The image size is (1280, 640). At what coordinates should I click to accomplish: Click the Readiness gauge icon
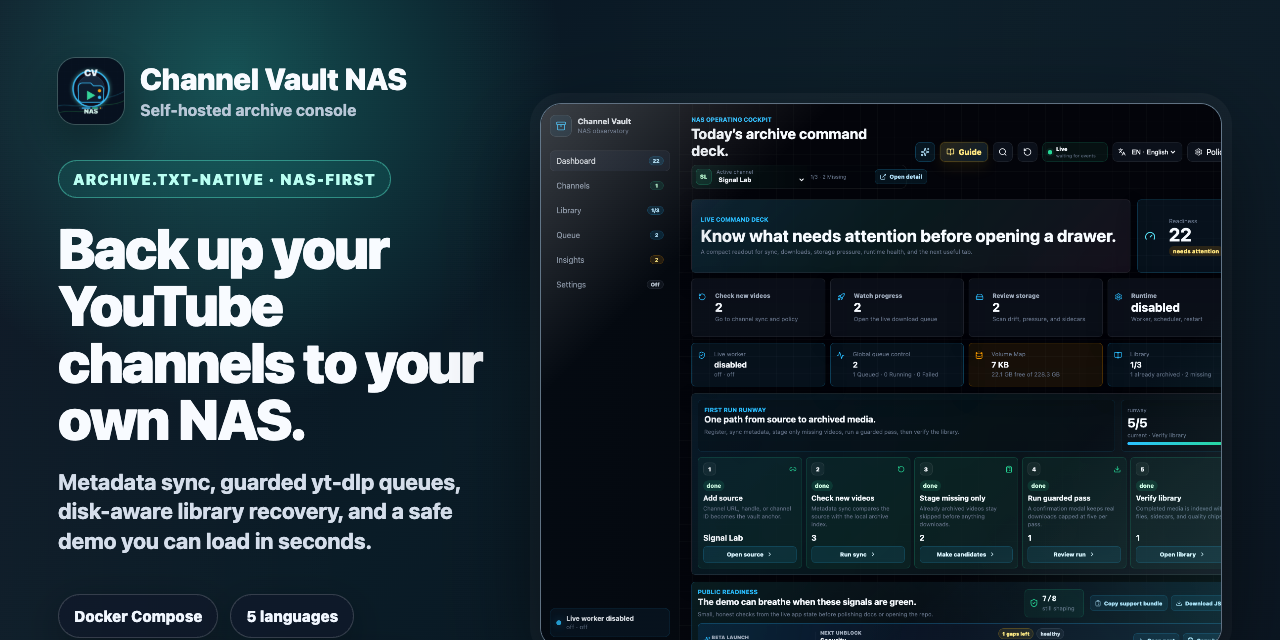tap(1150, 236)
